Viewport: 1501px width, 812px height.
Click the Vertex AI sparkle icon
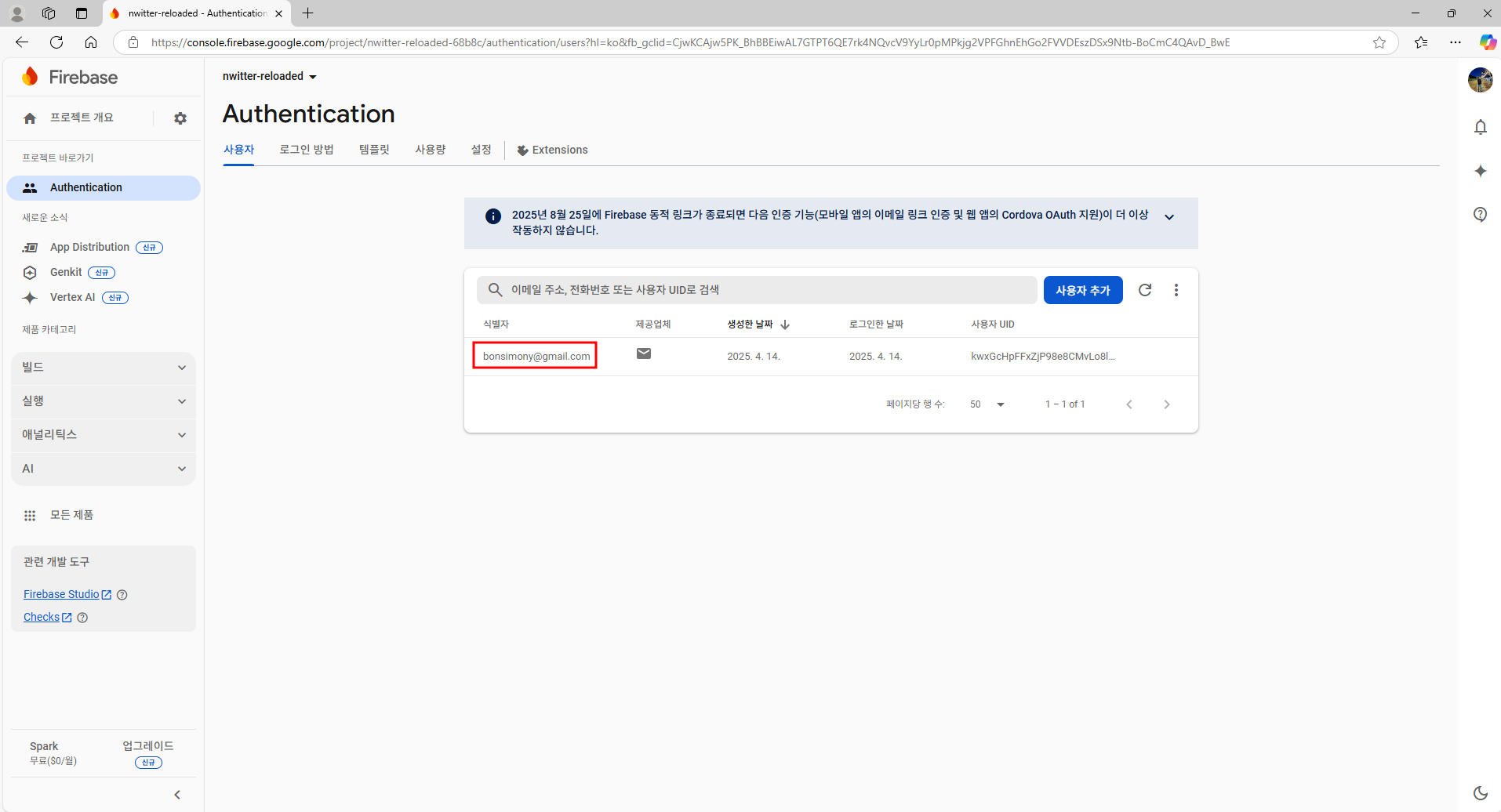pyautogui.click(x=30, y=298)
